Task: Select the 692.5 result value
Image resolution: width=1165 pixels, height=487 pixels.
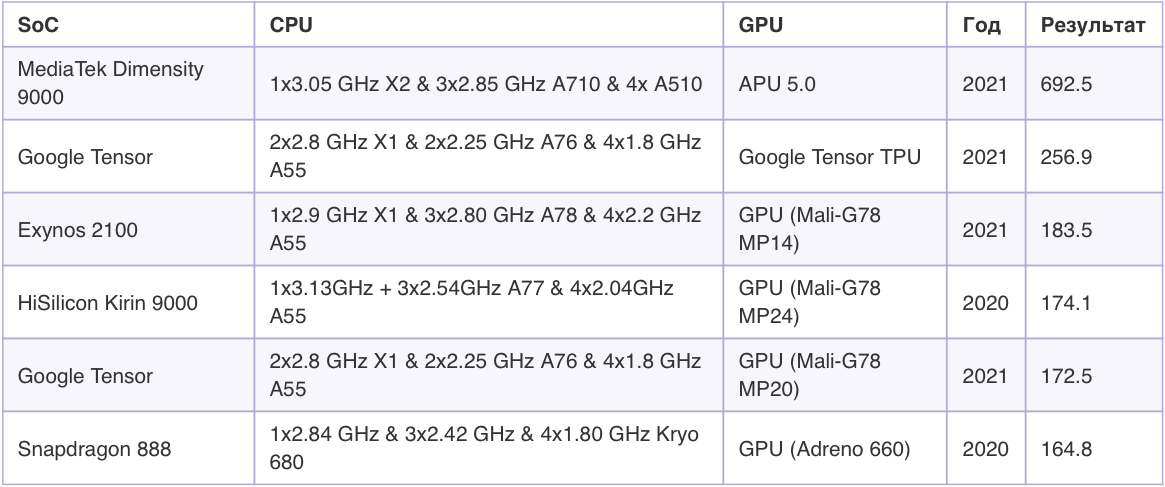Action: [1066, 84]
